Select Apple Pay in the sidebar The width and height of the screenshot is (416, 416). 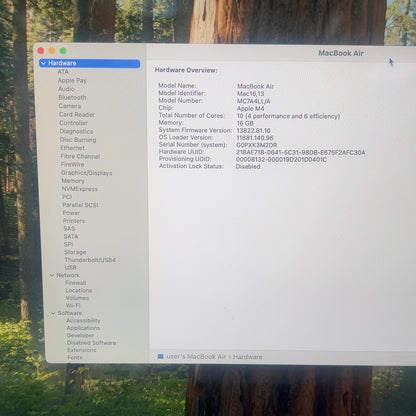coord(72,81)
